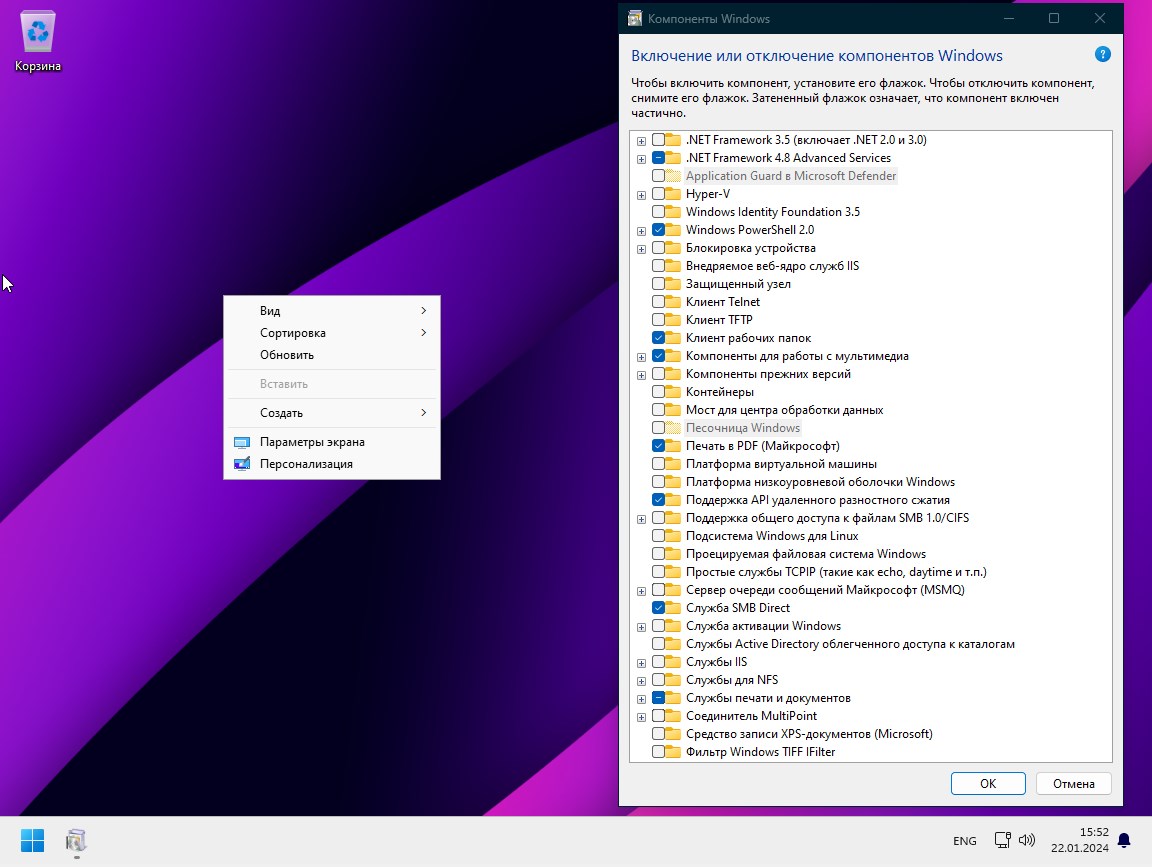
Task: Enable Подсистема Windows для Linux checkbox
Action: pyautogui.click(x=658, y=536)
